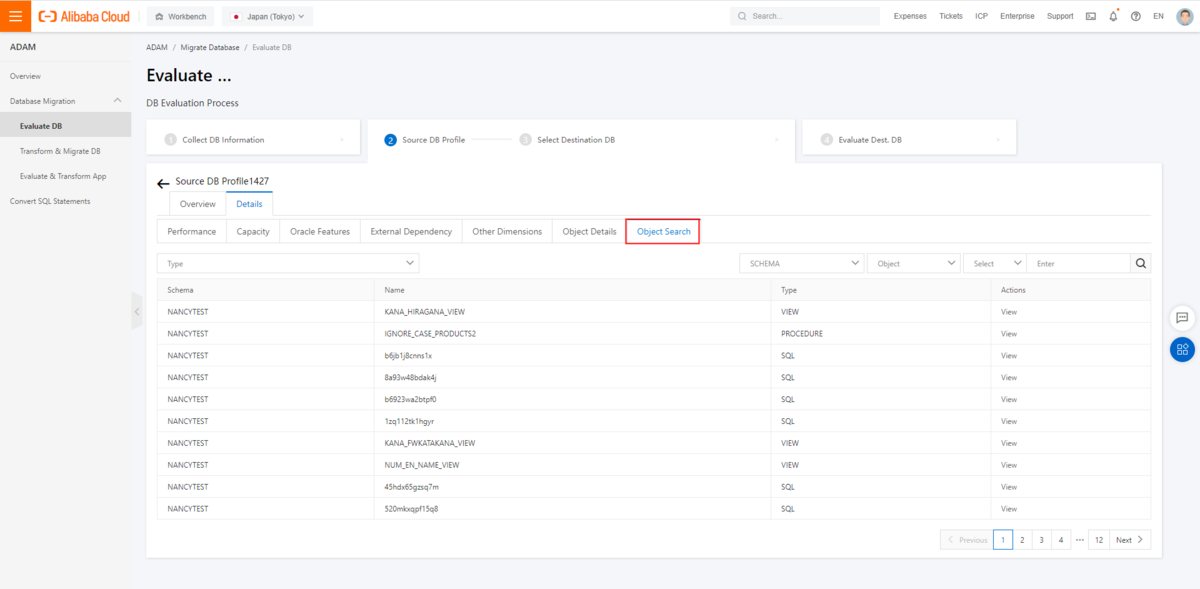Open the Object Details tab

[589, 231]
